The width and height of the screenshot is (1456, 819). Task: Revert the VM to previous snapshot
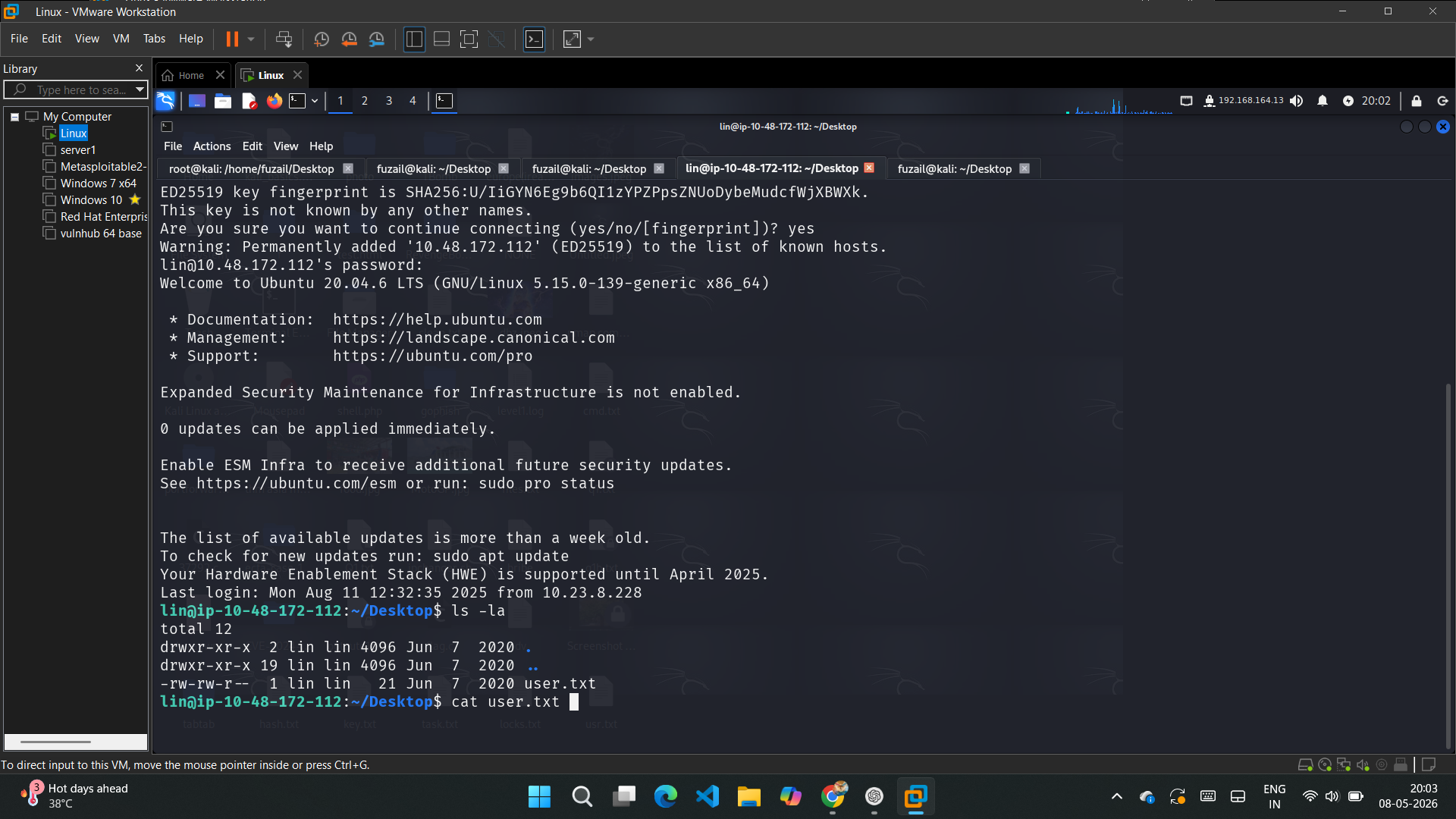(349, 39)
